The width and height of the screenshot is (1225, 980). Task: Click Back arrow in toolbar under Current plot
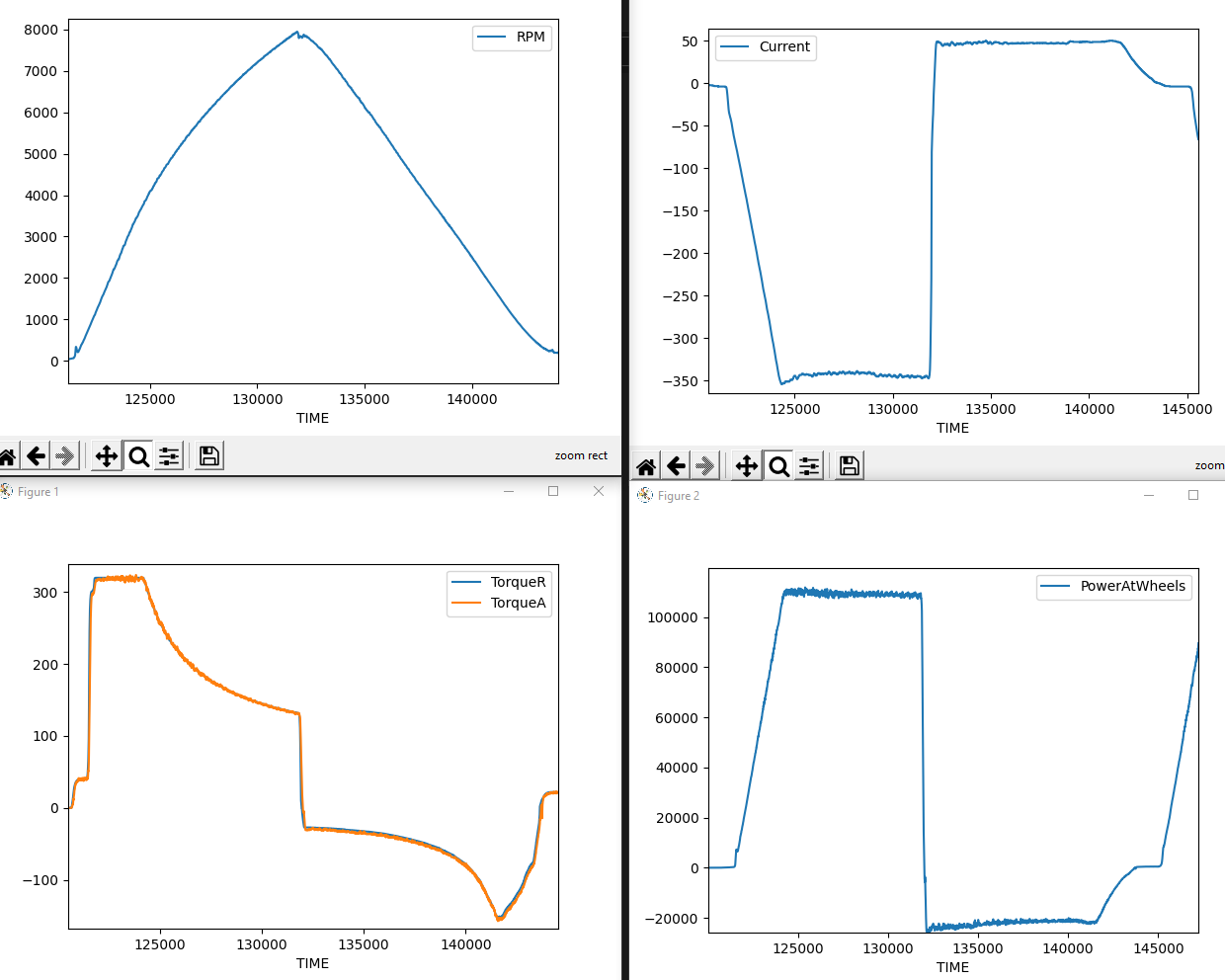coord(677,466)
